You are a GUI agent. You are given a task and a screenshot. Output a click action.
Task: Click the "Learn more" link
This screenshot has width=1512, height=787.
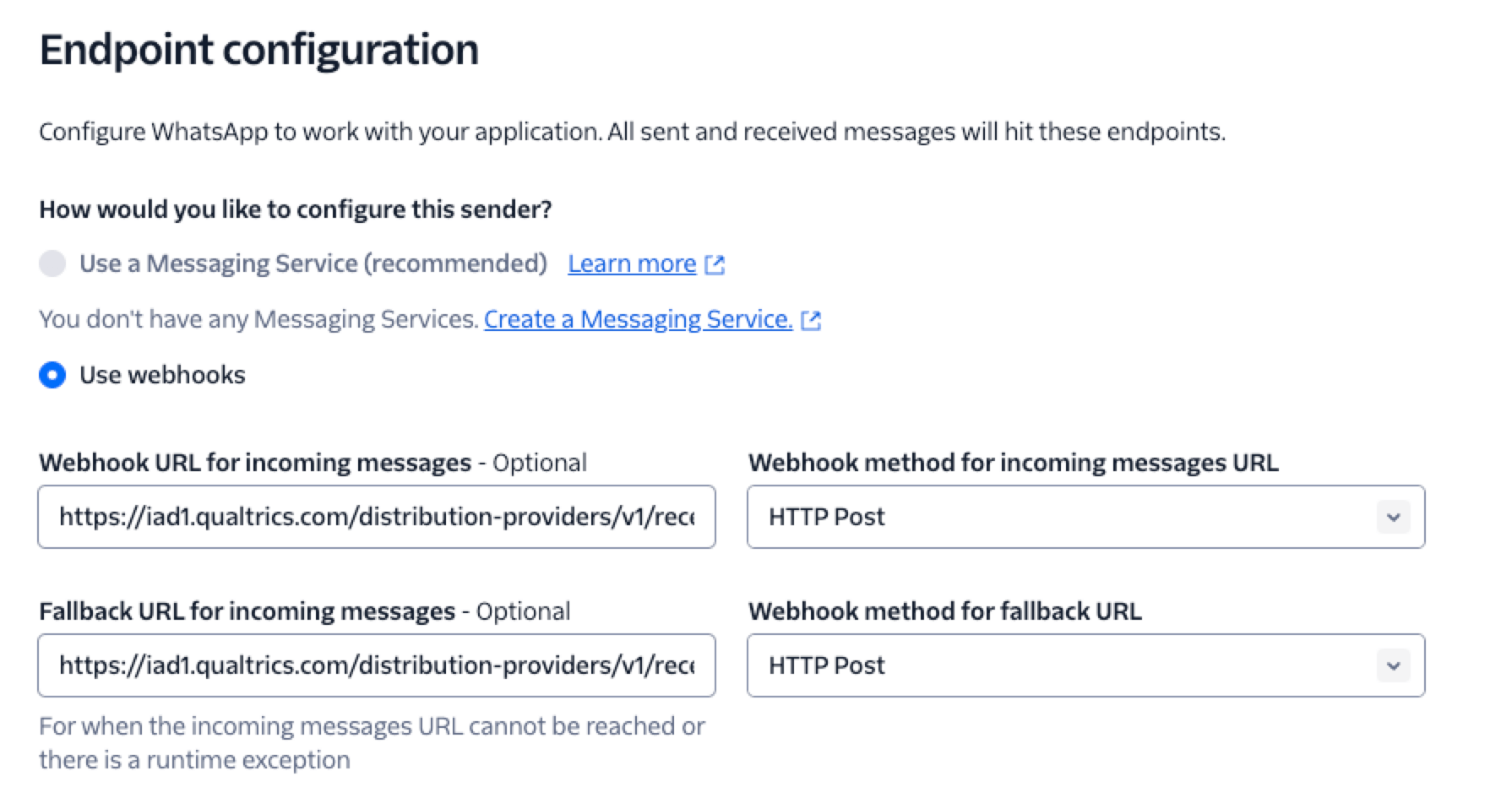pyautogui.click(x=632, y=263)
